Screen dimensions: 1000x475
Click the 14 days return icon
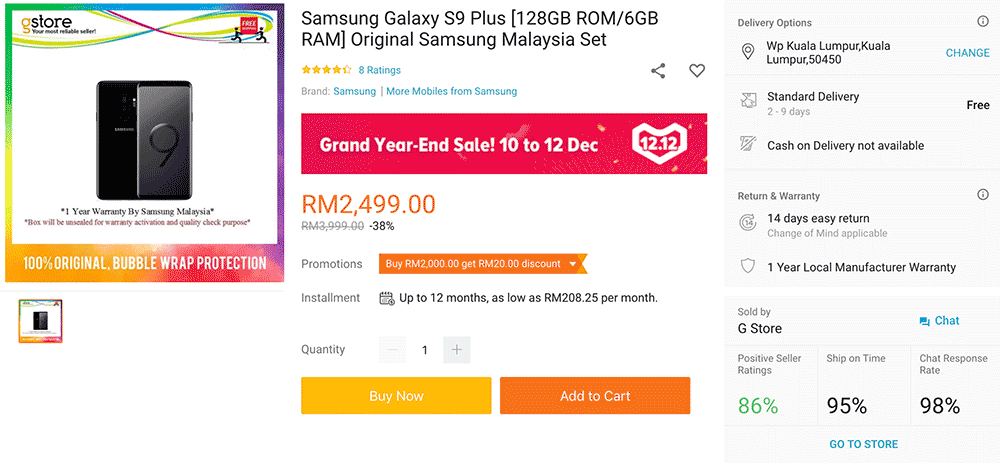coord(747,222)
